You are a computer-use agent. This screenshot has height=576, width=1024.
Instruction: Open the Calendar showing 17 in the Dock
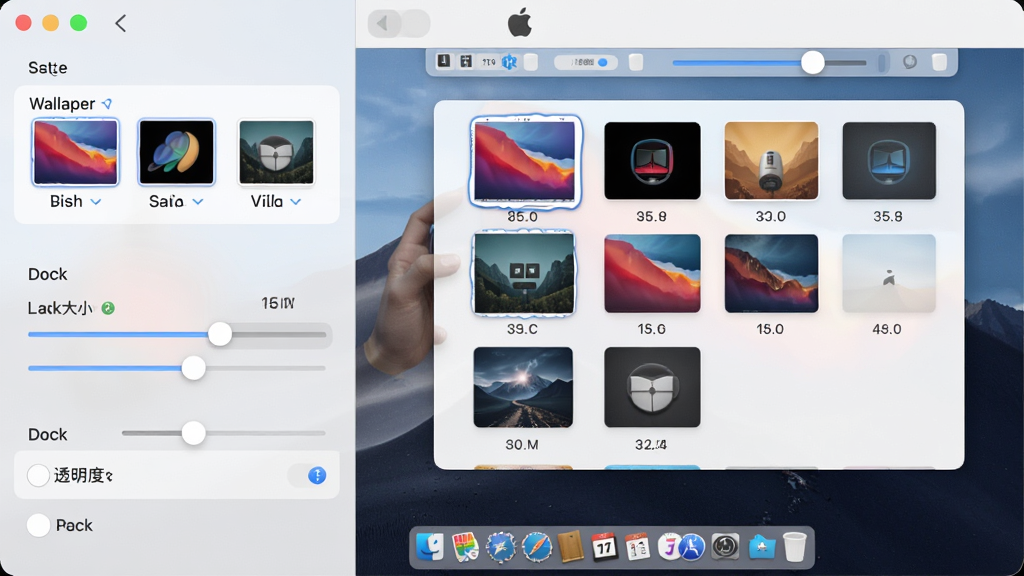coord(604,547)
